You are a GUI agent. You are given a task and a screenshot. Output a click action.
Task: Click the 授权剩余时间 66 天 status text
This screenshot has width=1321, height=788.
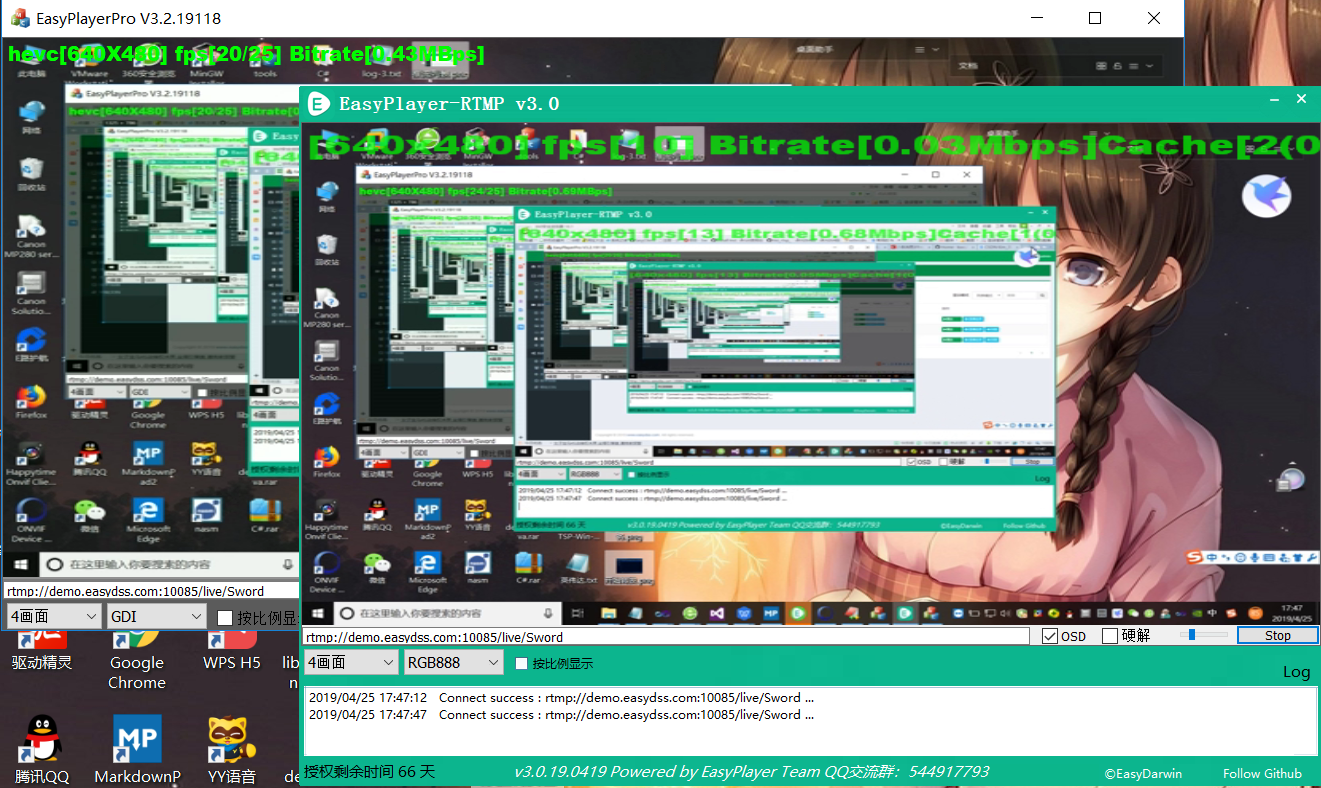point(369,772)
